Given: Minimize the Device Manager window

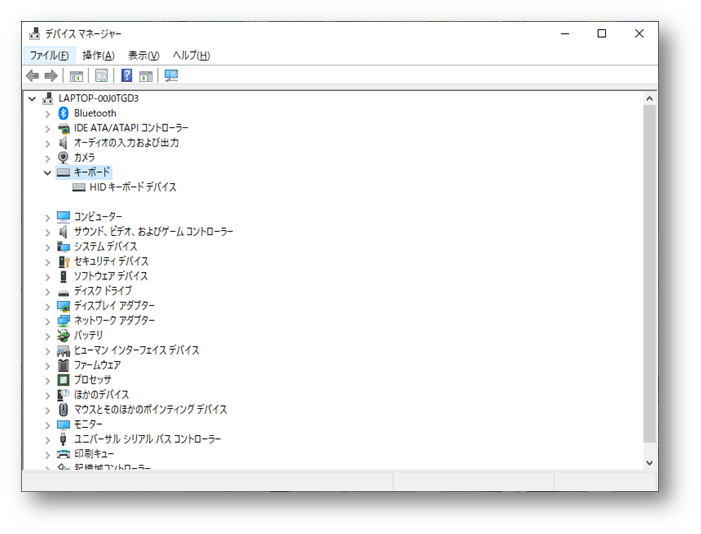Looking at the screenshot, I should pyautogui.click(x=565, y=34).
